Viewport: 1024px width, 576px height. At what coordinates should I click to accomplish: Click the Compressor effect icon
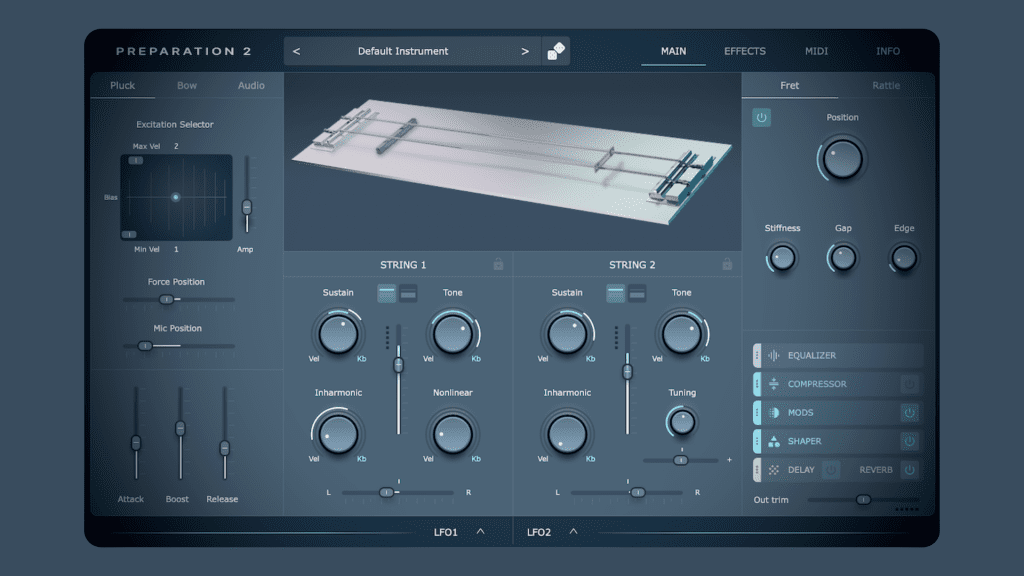coord(773,384)
